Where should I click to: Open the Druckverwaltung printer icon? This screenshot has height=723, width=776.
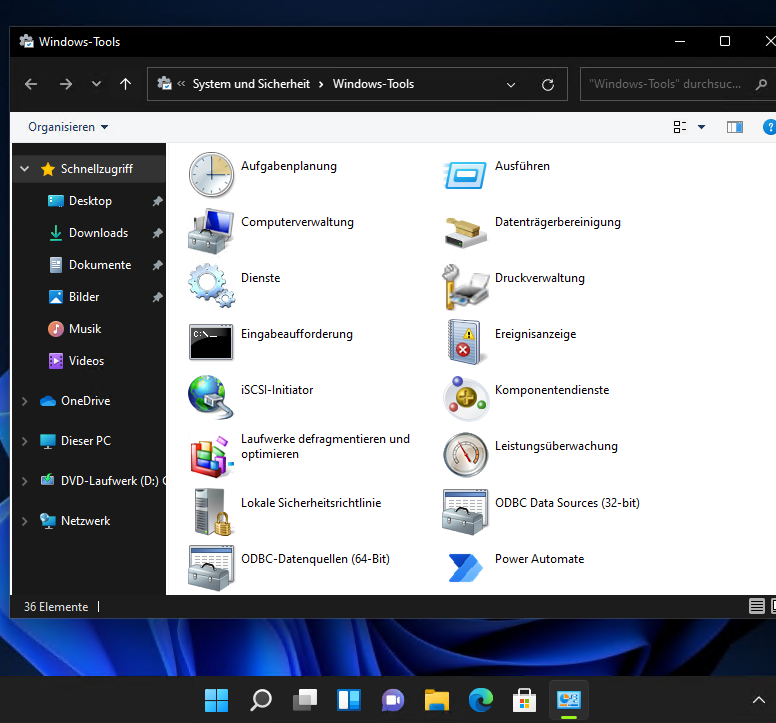[x=465, y=287]
